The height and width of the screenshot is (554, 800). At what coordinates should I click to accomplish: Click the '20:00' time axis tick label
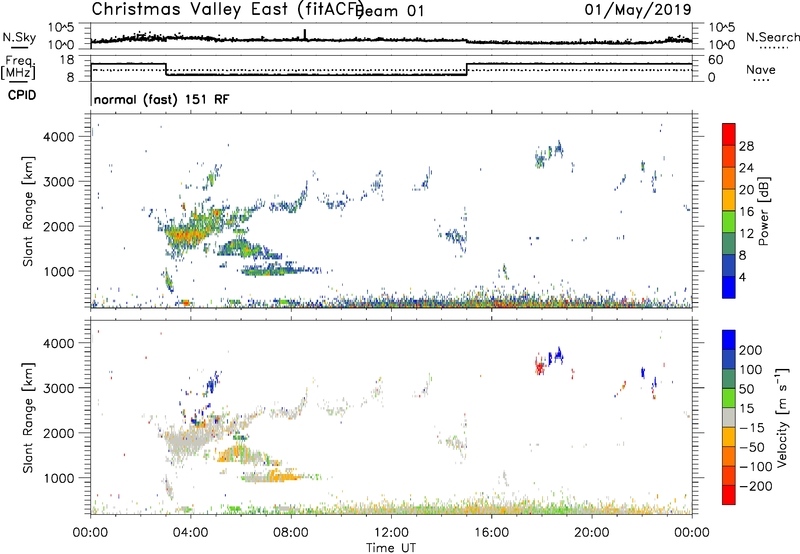591,533
